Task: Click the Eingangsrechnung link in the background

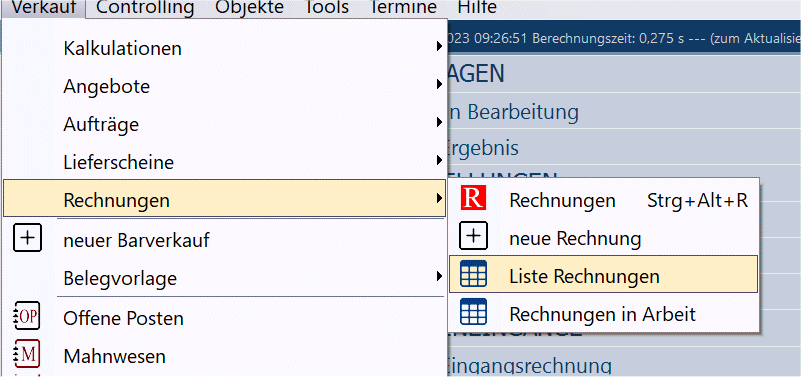Action: tap(529, 367)
